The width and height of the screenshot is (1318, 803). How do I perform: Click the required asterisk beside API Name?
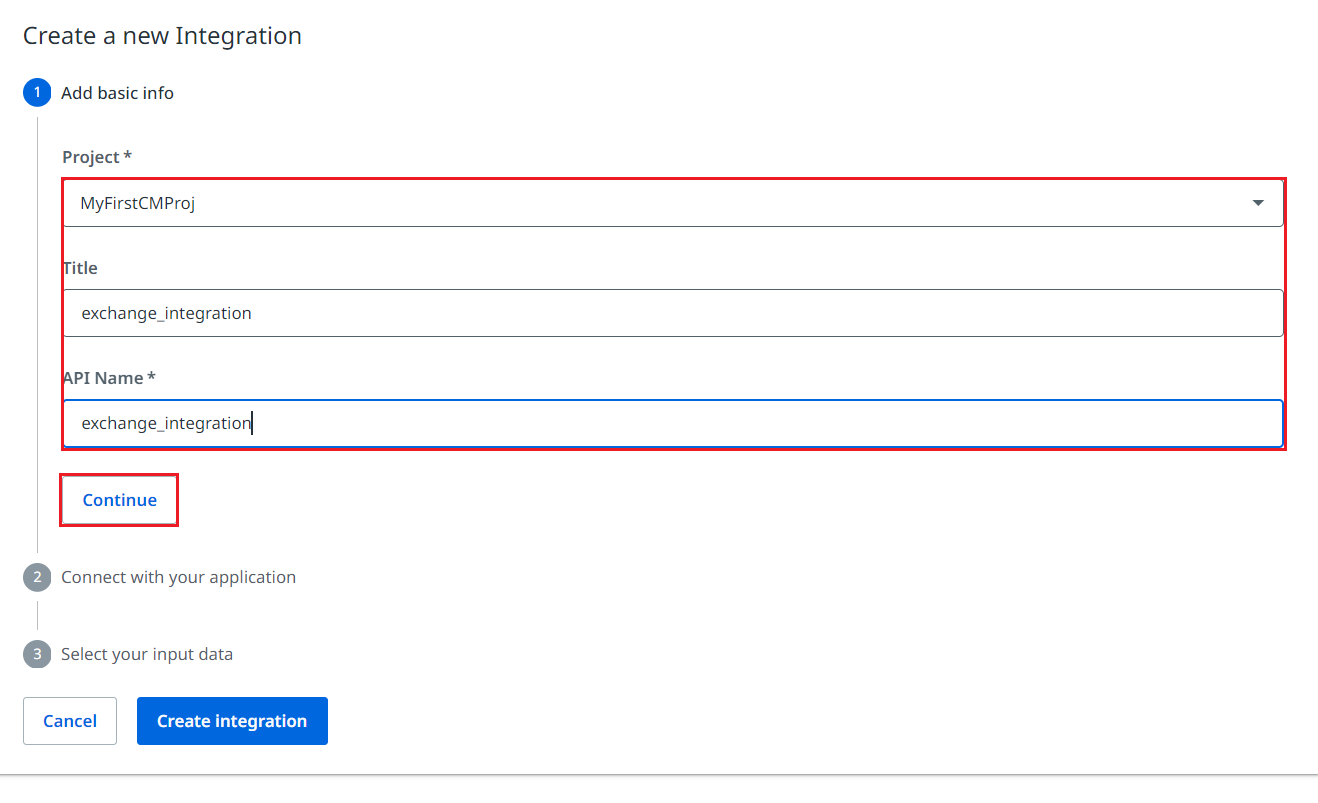point(151,378)
